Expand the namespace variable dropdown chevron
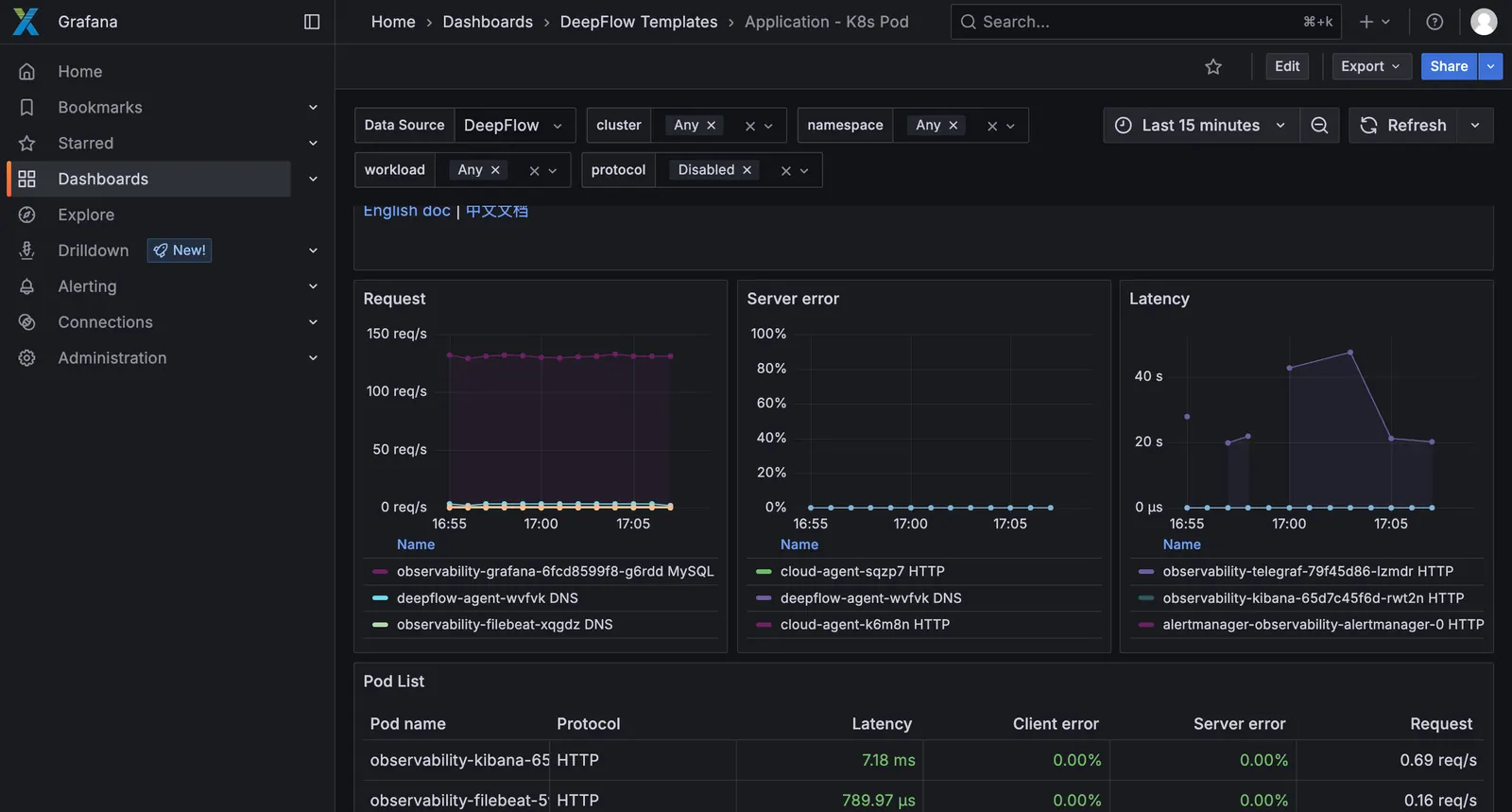Image resolution: width=1512 pixels, height=812 pixels. (1010, 126)
